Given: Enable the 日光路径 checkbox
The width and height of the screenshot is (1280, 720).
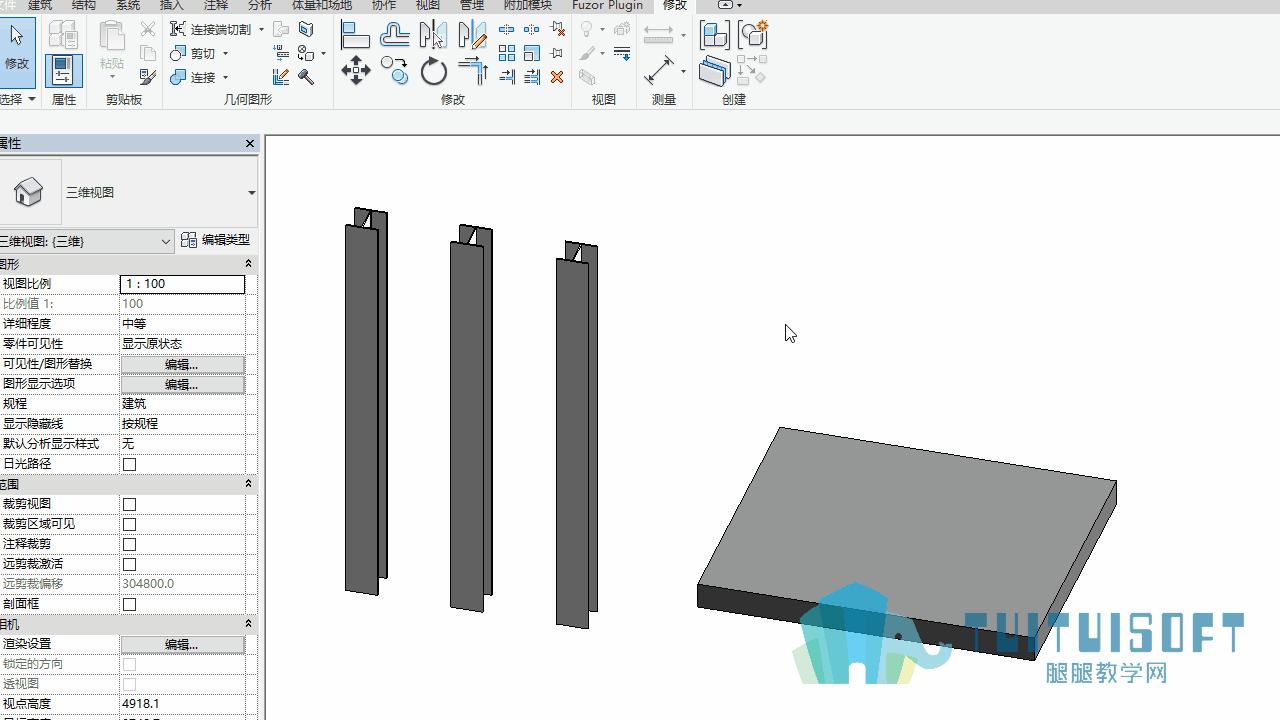Looking at the screenshot, I should (x=129, y=464).
